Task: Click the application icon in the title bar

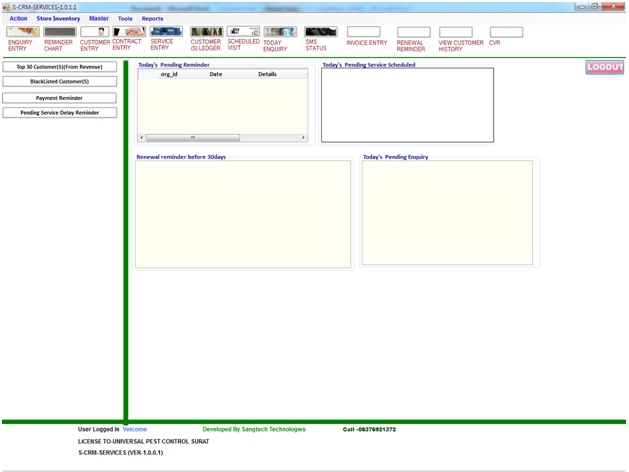Action: [6, 7]
